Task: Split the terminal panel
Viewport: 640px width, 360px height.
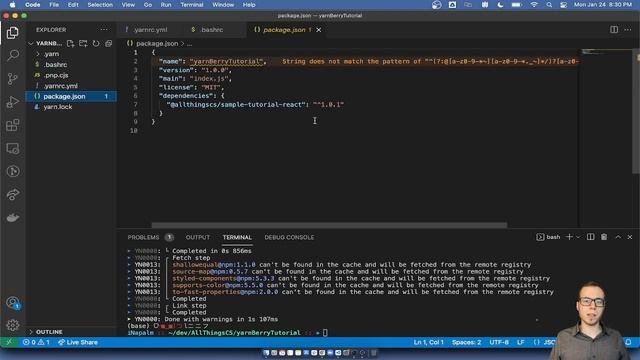Action: [x=590, y=237]
